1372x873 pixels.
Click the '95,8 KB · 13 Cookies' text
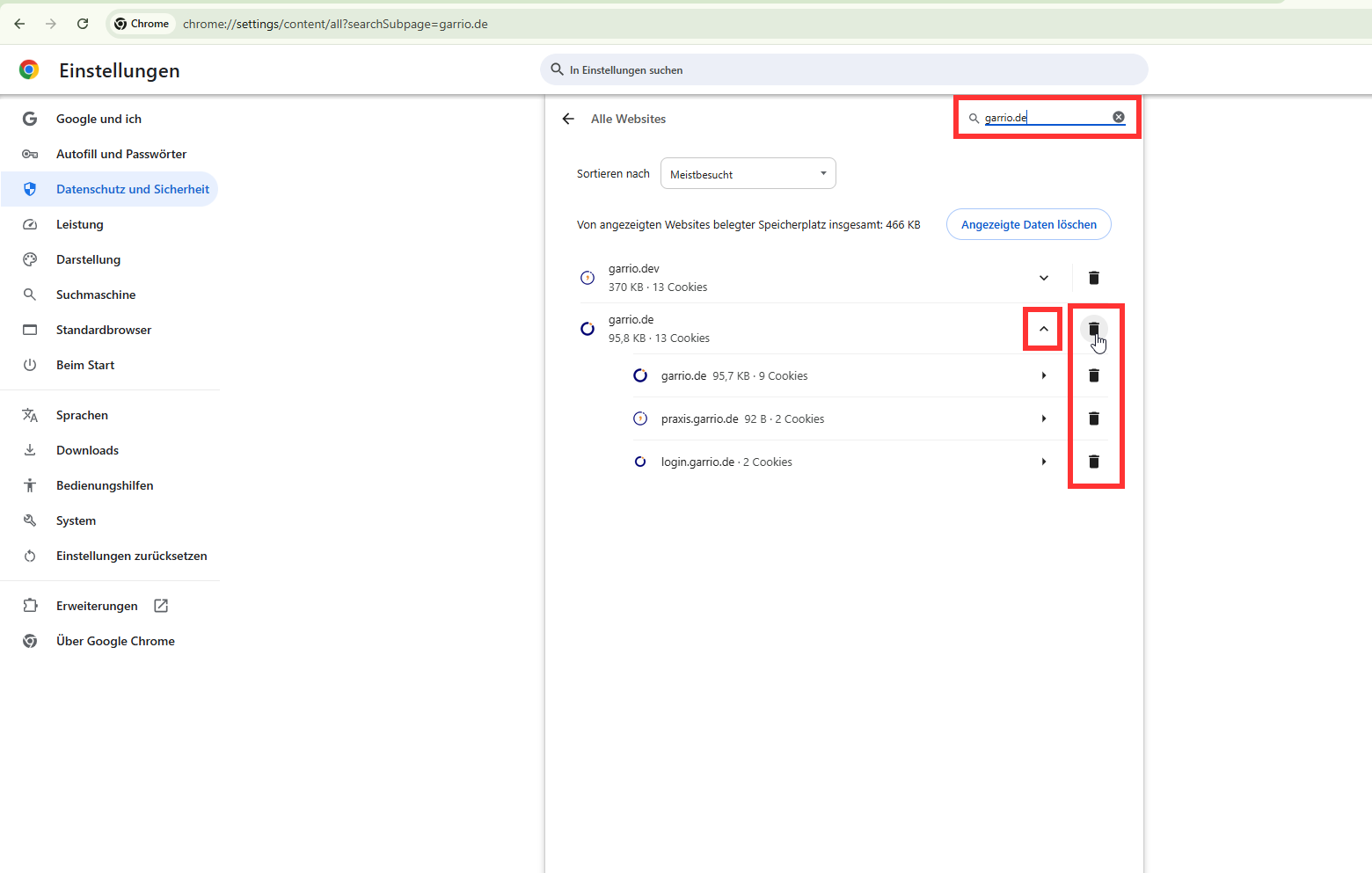click(659, 338)
